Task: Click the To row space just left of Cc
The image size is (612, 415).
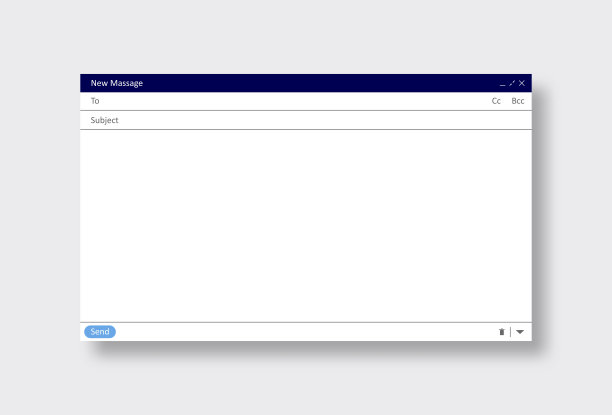Action: [470, 101]
